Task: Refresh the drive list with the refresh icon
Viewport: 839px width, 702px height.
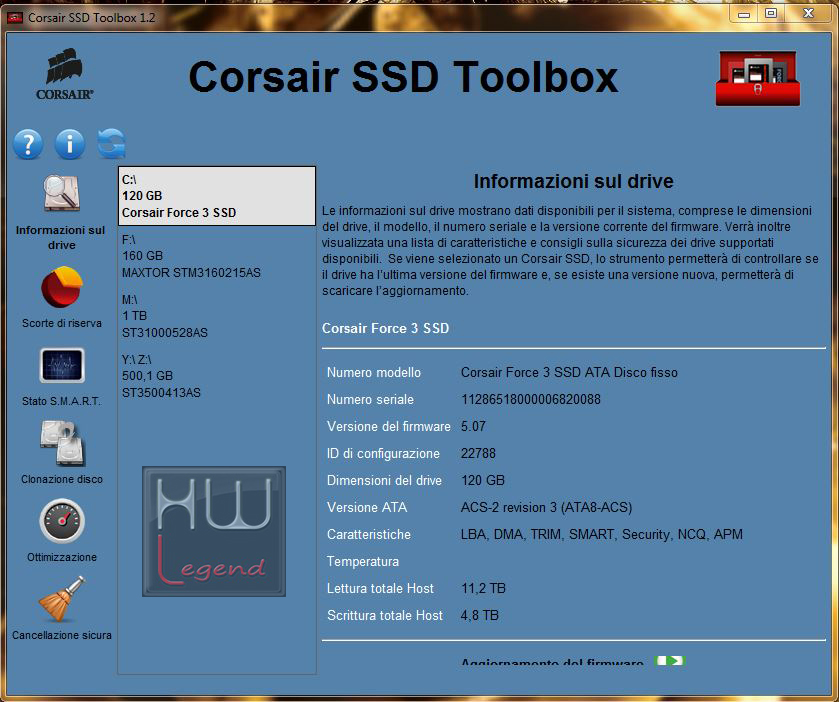Action: click(x=111, y=143)
